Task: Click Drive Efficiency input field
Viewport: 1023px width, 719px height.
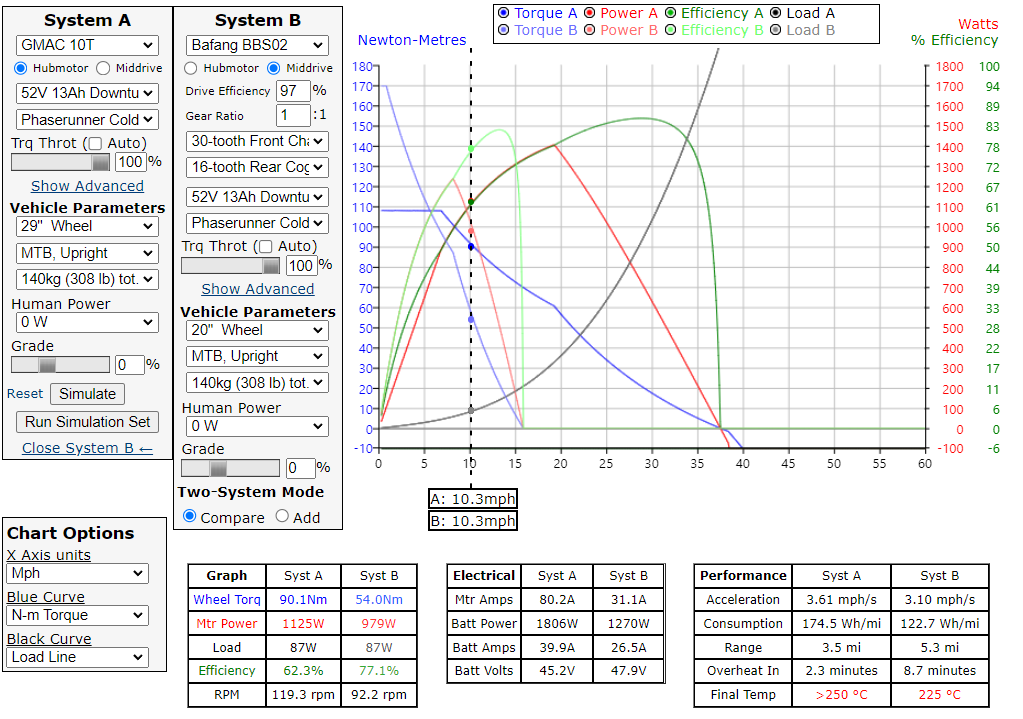Action: tap(293, 91)
